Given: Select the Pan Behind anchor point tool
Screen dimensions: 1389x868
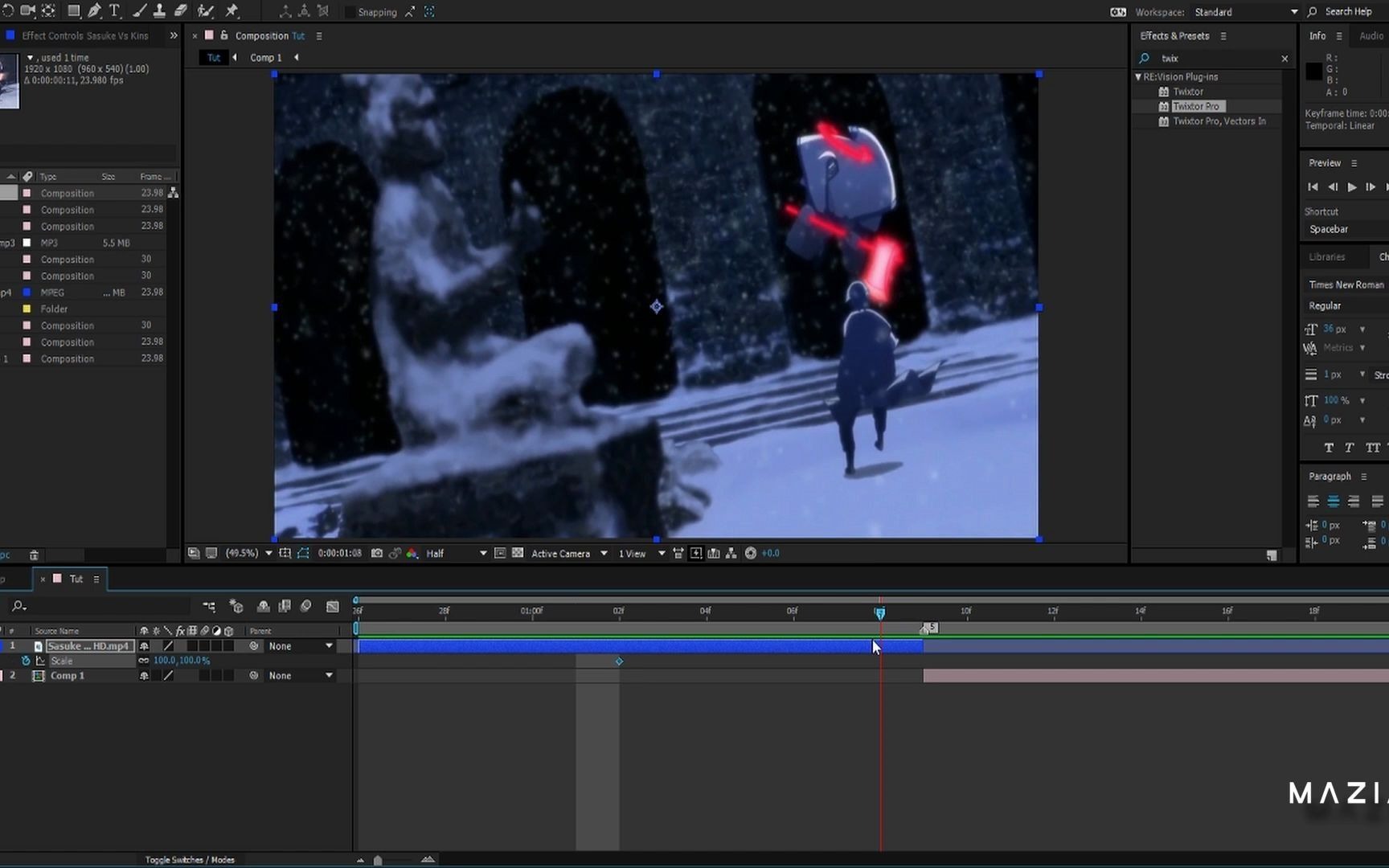Looking at the screenshot, I should coord(48,10).
